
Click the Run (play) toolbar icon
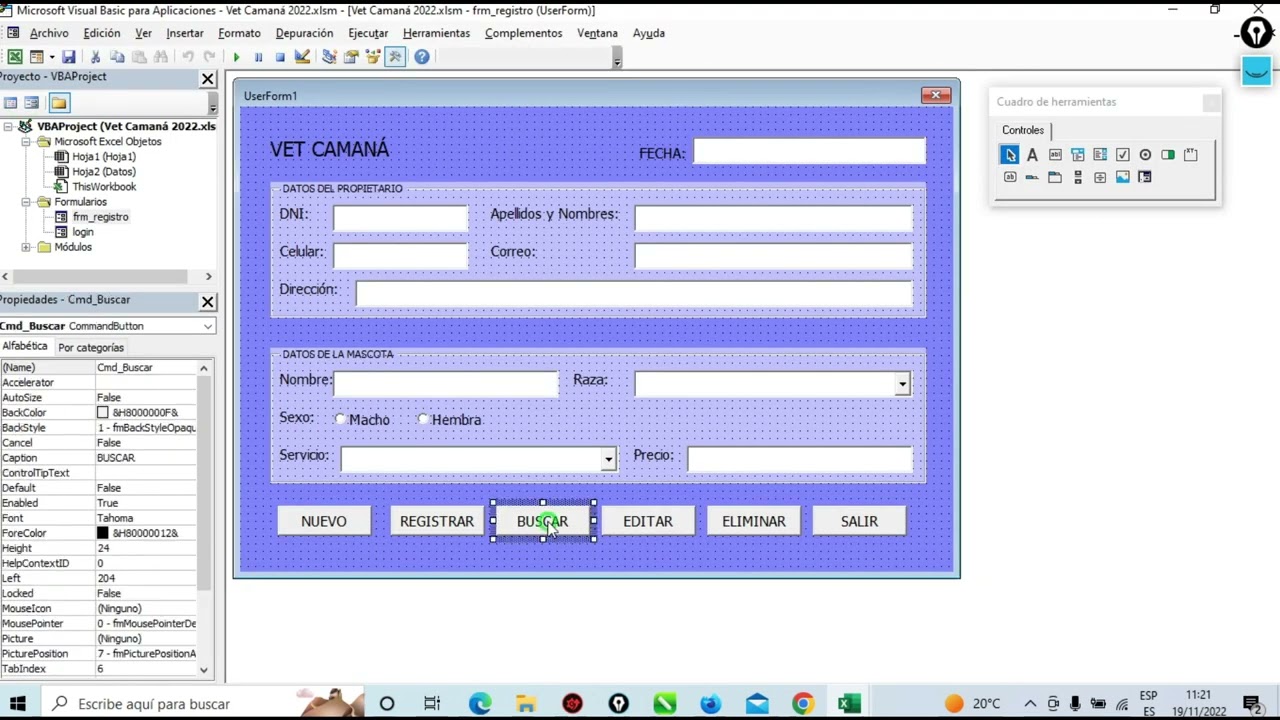tap(236, 57)
